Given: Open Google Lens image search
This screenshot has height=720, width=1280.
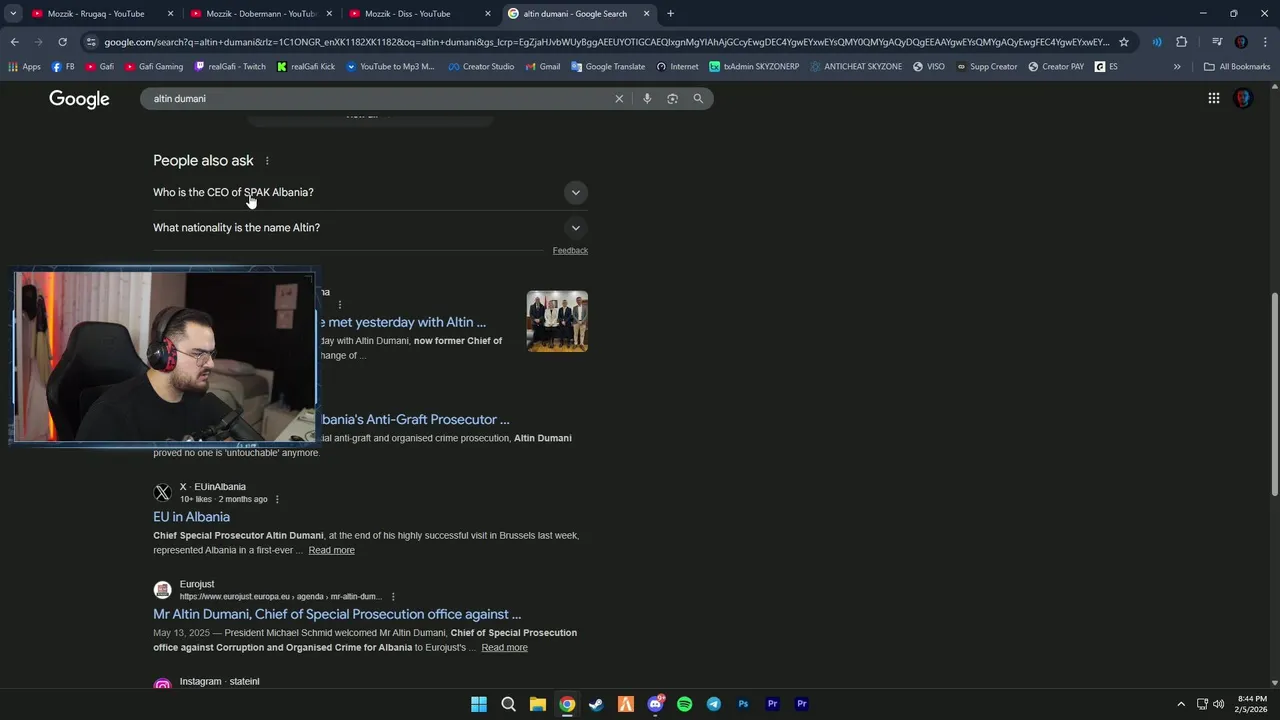Looking at the screenshot, I should tap(672, 98).
